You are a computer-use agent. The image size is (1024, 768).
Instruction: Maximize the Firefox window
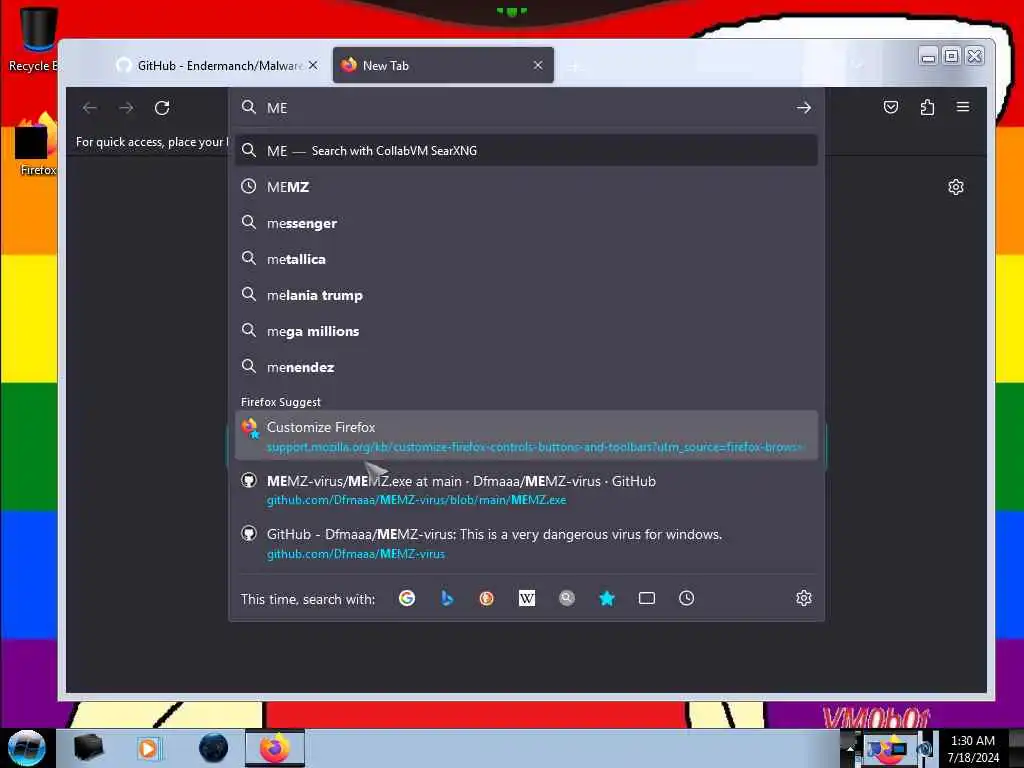coord(952,56)
